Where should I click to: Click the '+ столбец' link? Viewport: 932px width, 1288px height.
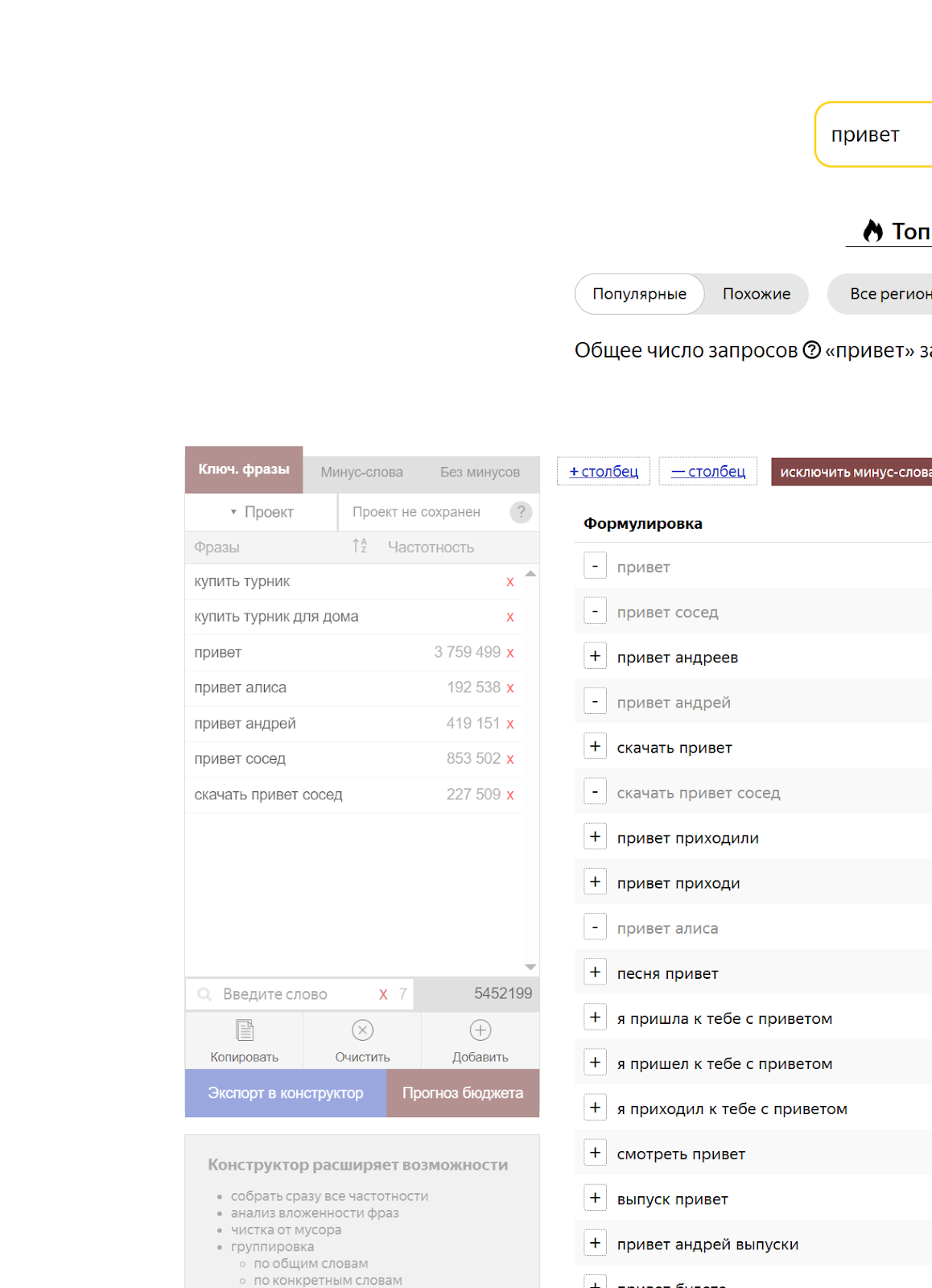click(604, 472)
